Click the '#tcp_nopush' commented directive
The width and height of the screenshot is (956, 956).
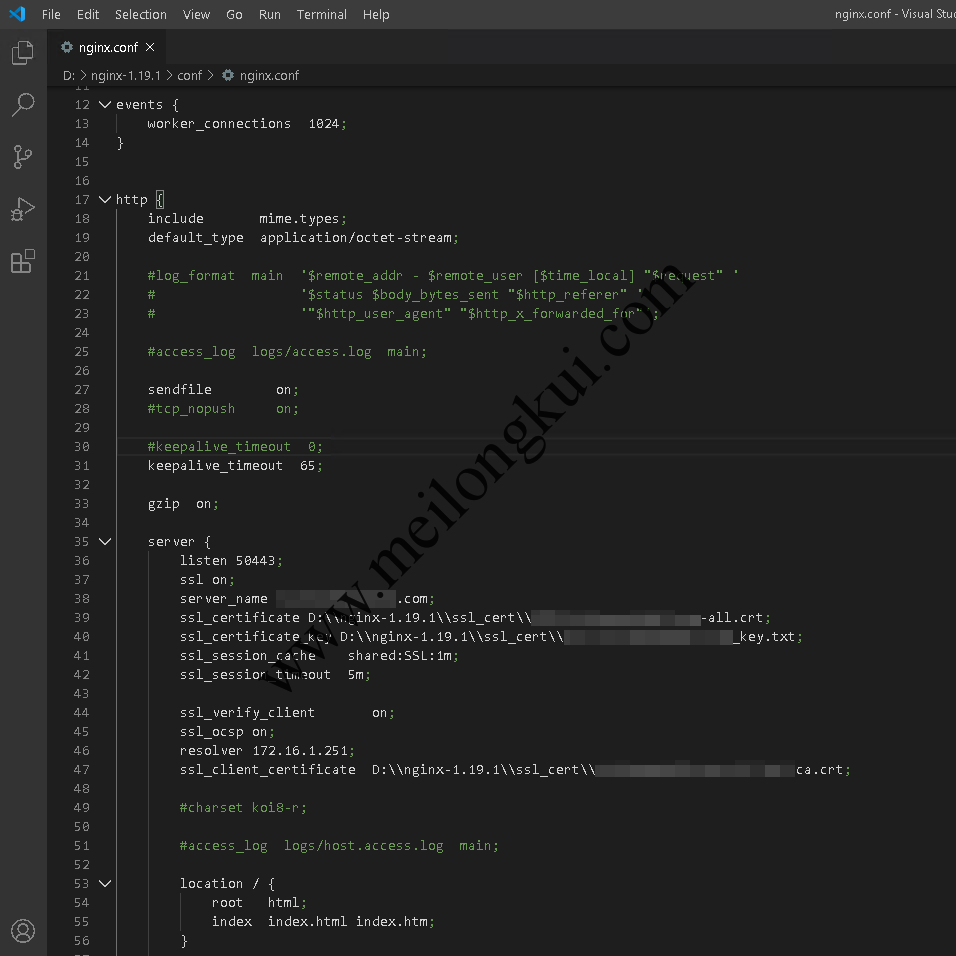point(191,408)
